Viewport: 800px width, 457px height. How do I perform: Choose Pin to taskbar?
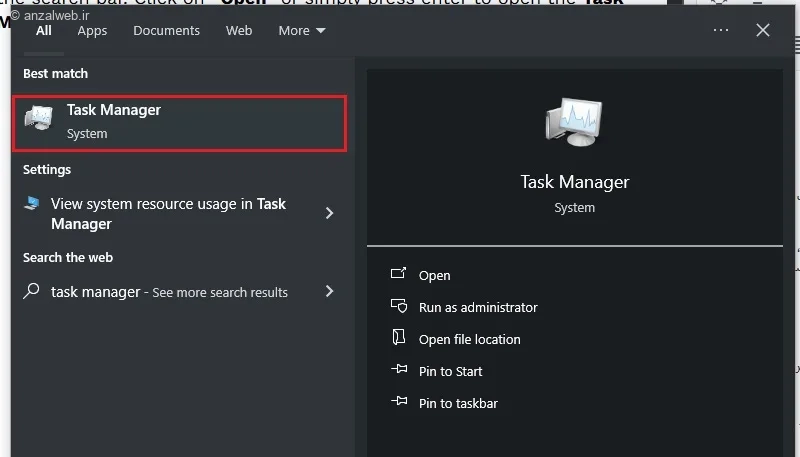coord(458,403)
